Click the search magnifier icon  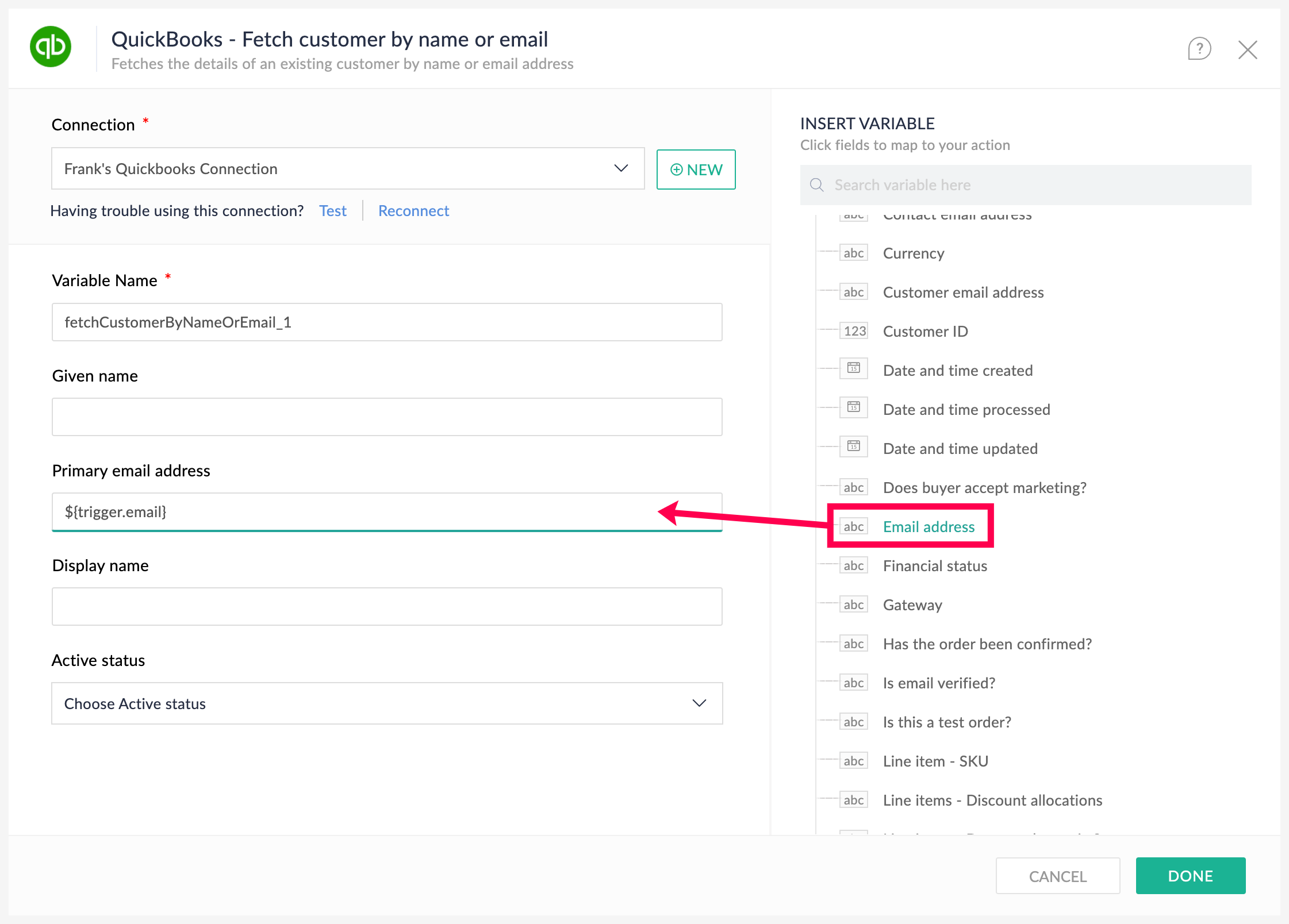point(816,185)
